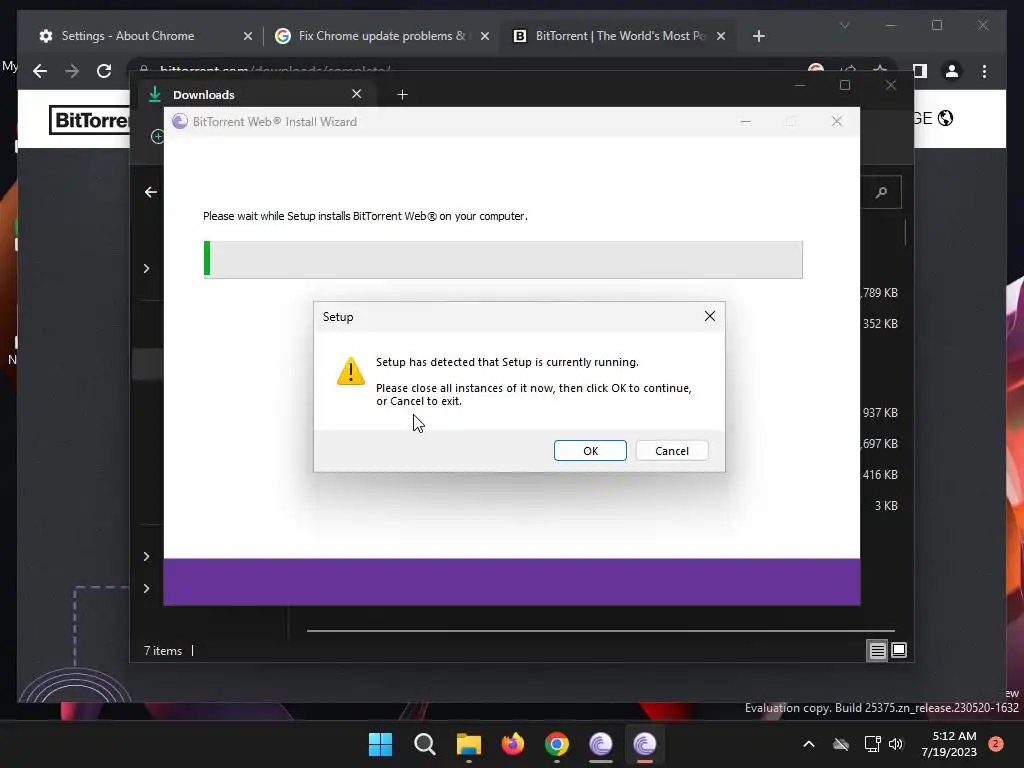Image resolution: width=1024 pixels, height=768 pixels.
Task: Open File Explorer from taskbar
Action: tap(469, 744)
